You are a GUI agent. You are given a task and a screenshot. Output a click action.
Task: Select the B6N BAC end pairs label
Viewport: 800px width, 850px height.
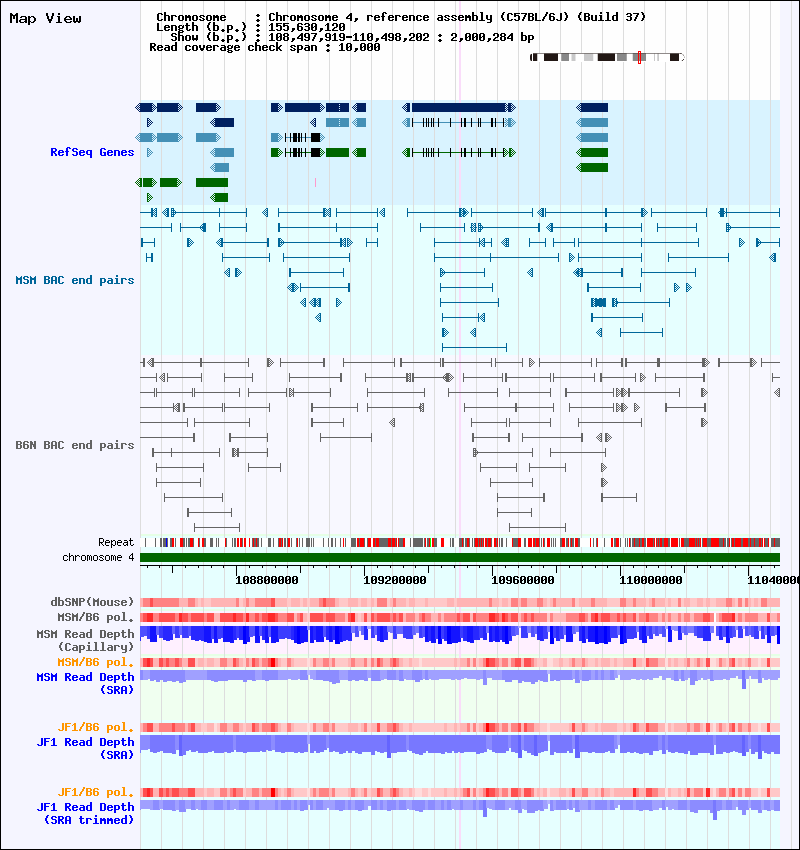point(75,445)
